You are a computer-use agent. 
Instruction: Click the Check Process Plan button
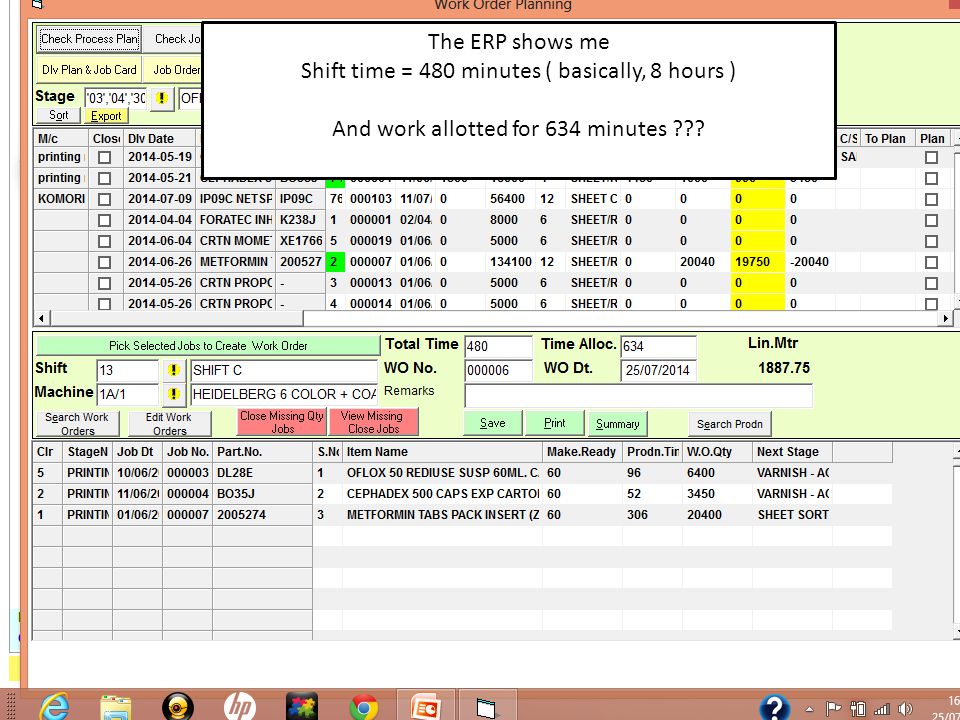[89, 39]
